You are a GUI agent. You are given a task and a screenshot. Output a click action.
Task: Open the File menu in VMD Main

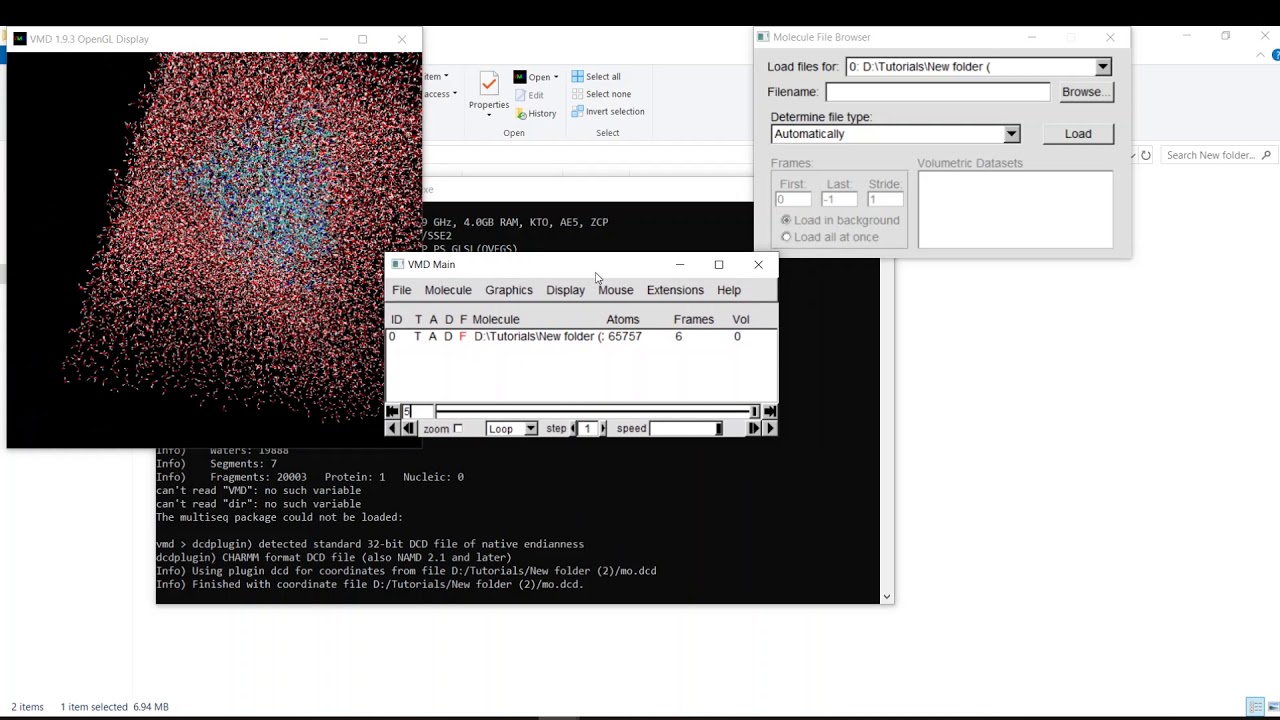(x=401, y=290)
